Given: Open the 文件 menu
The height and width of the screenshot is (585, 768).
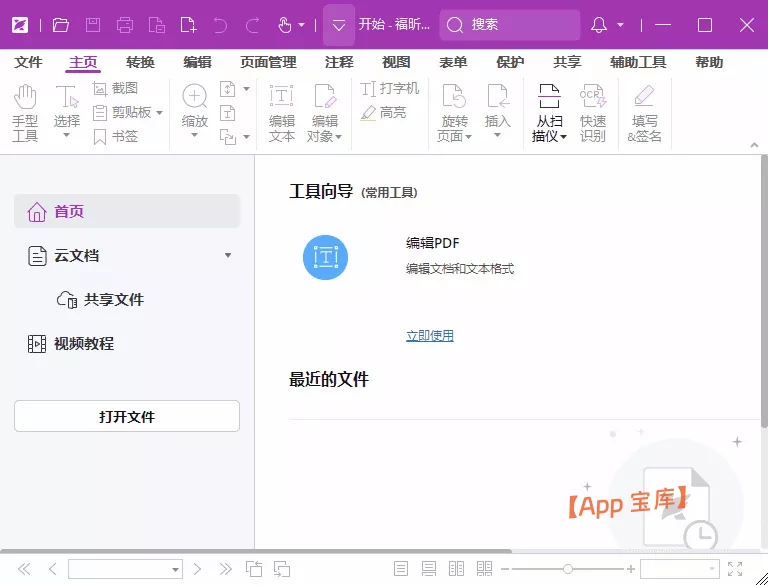Looking at the screenshot, I should pos(28,62).
